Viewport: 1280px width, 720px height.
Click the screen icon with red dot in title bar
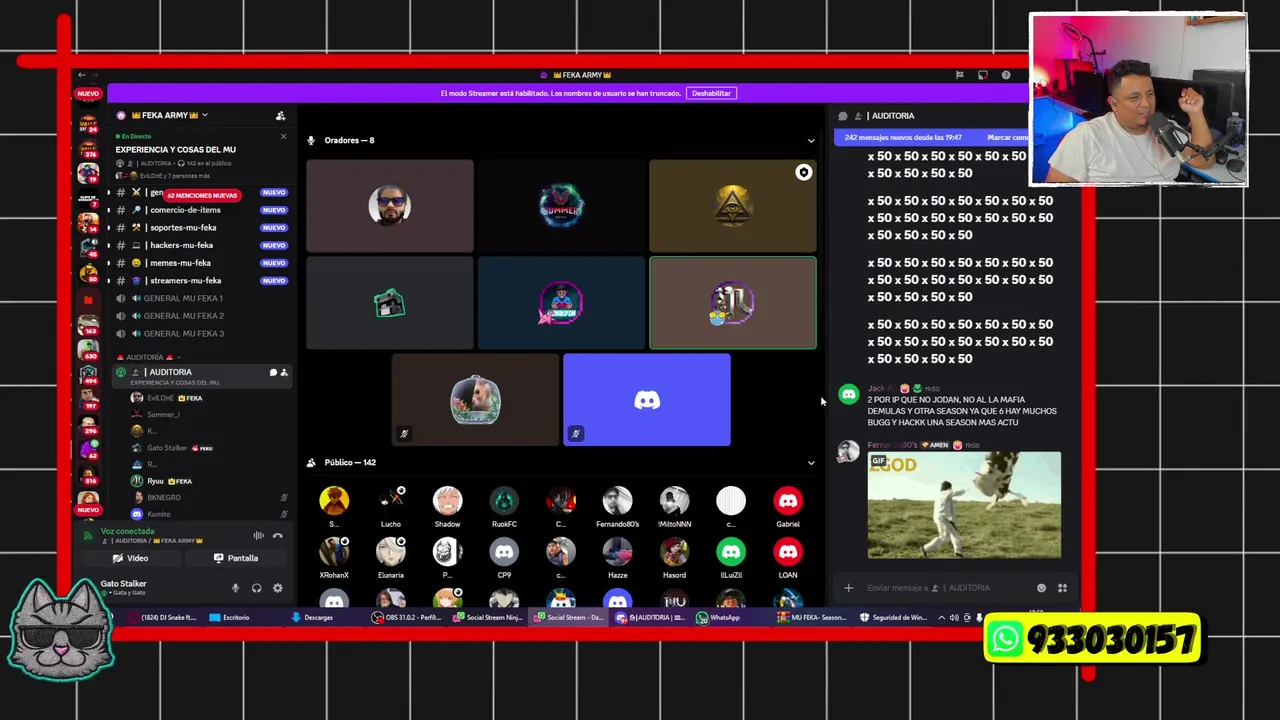(983, 75)
